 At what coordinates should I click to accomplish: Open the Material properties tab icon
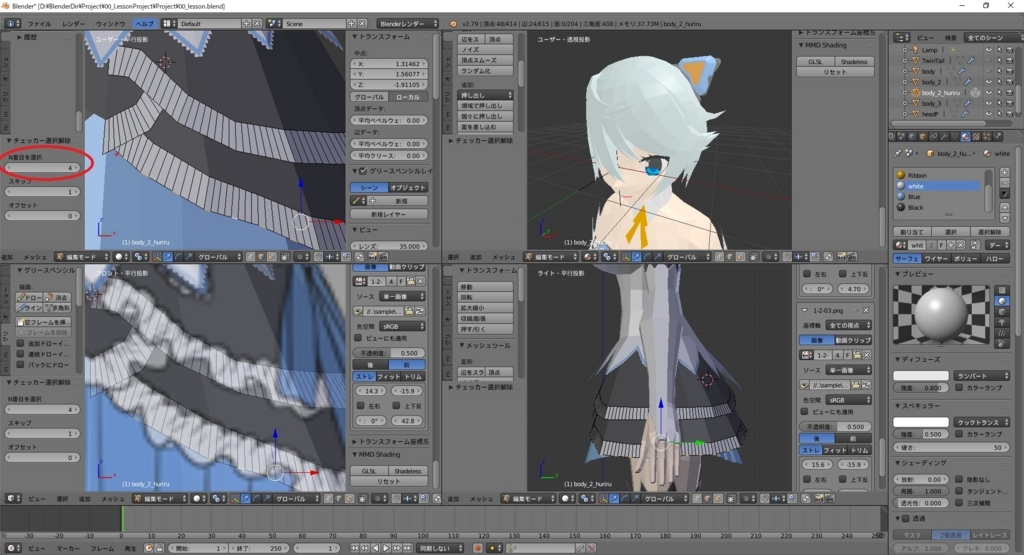(x=966, y=136)
